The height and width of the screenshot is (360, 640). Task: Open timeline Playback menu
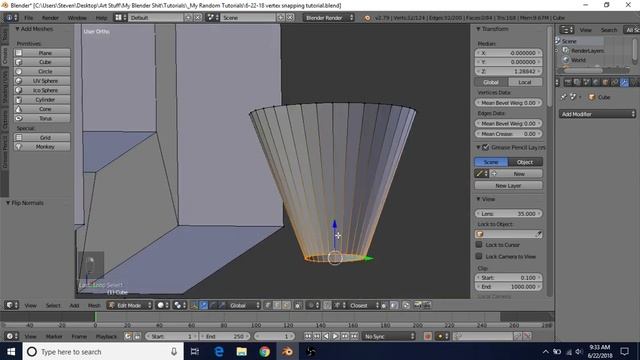(106, 336)
